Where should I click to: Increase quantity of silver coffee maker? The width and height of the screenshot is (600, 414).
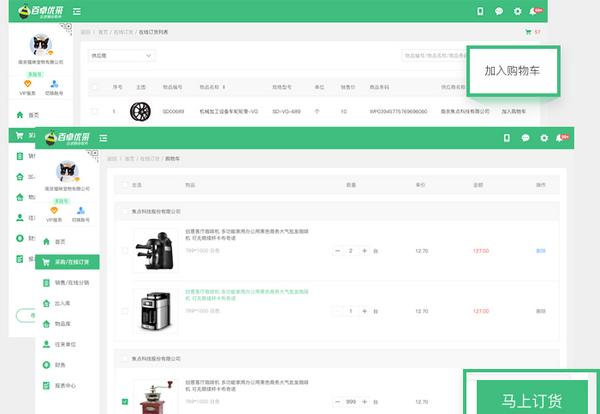pos(364,311)
